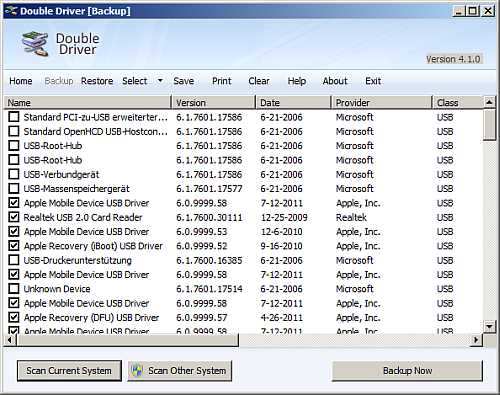This screenshot has height=395, width=500.
Task: Click version 6.1.7600.30111 cell
Action: point(209,217)
